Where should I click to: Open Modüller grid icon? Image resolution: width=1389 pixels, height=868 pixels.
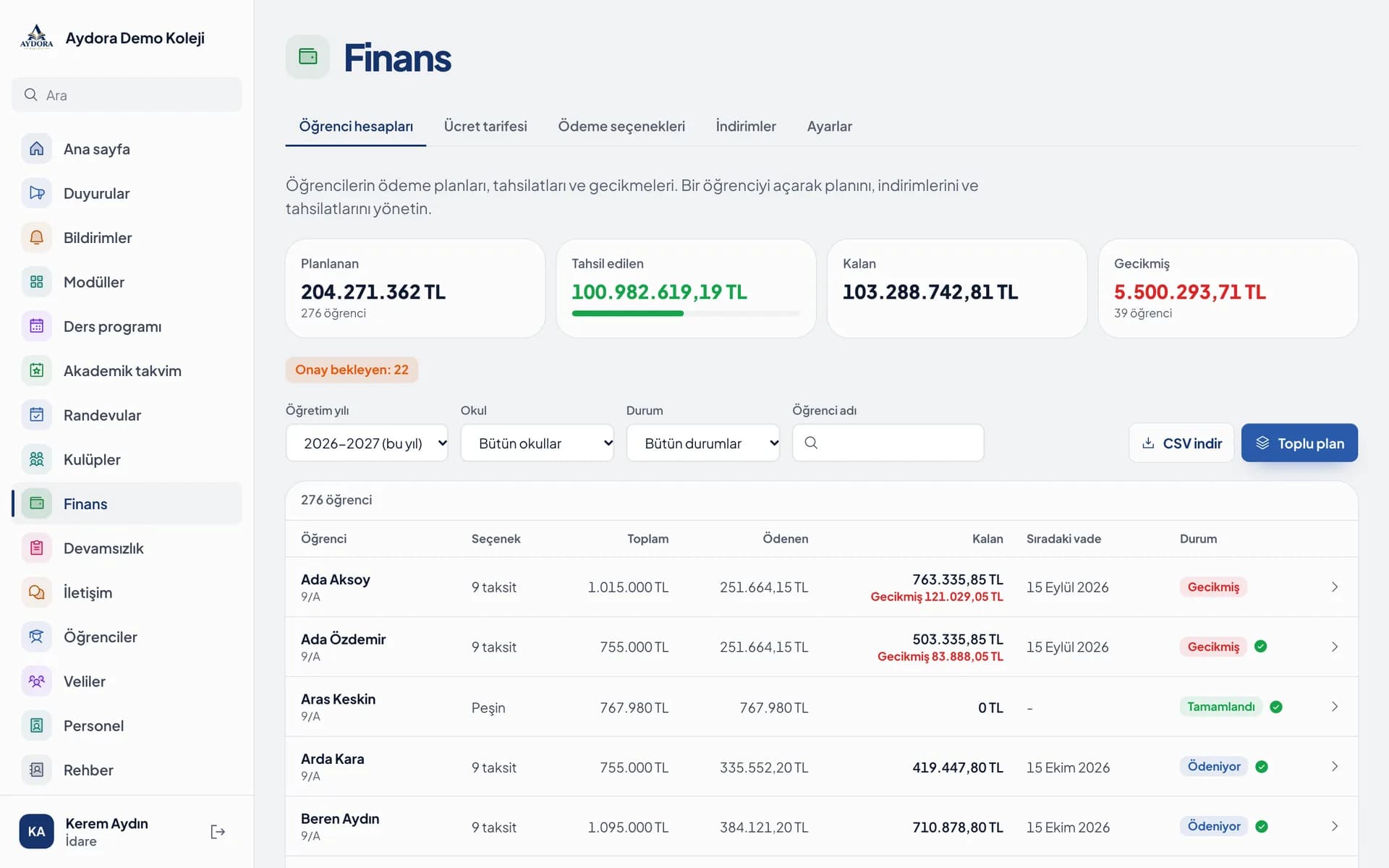(36, 282)
